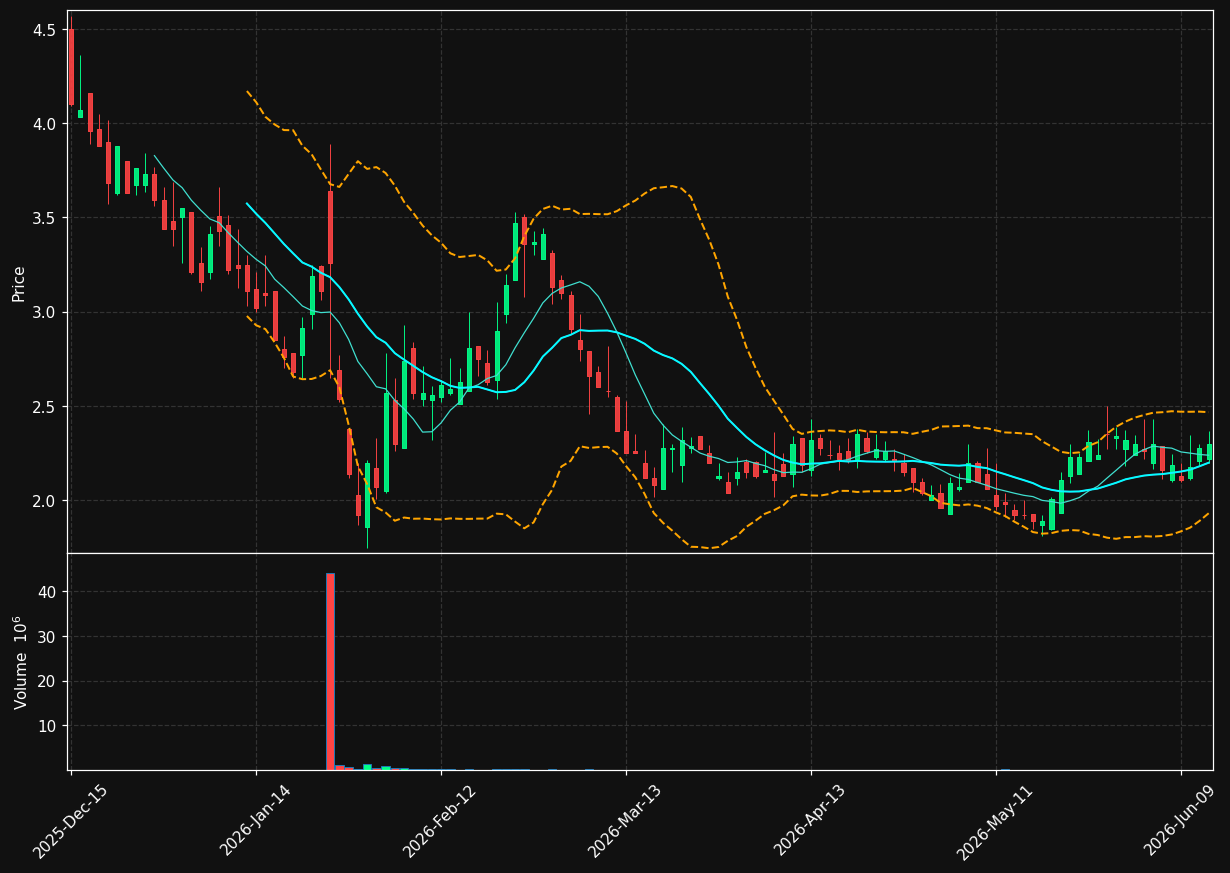
Task: Click the 3.5 price axis tick
Action: coord(45,218)
